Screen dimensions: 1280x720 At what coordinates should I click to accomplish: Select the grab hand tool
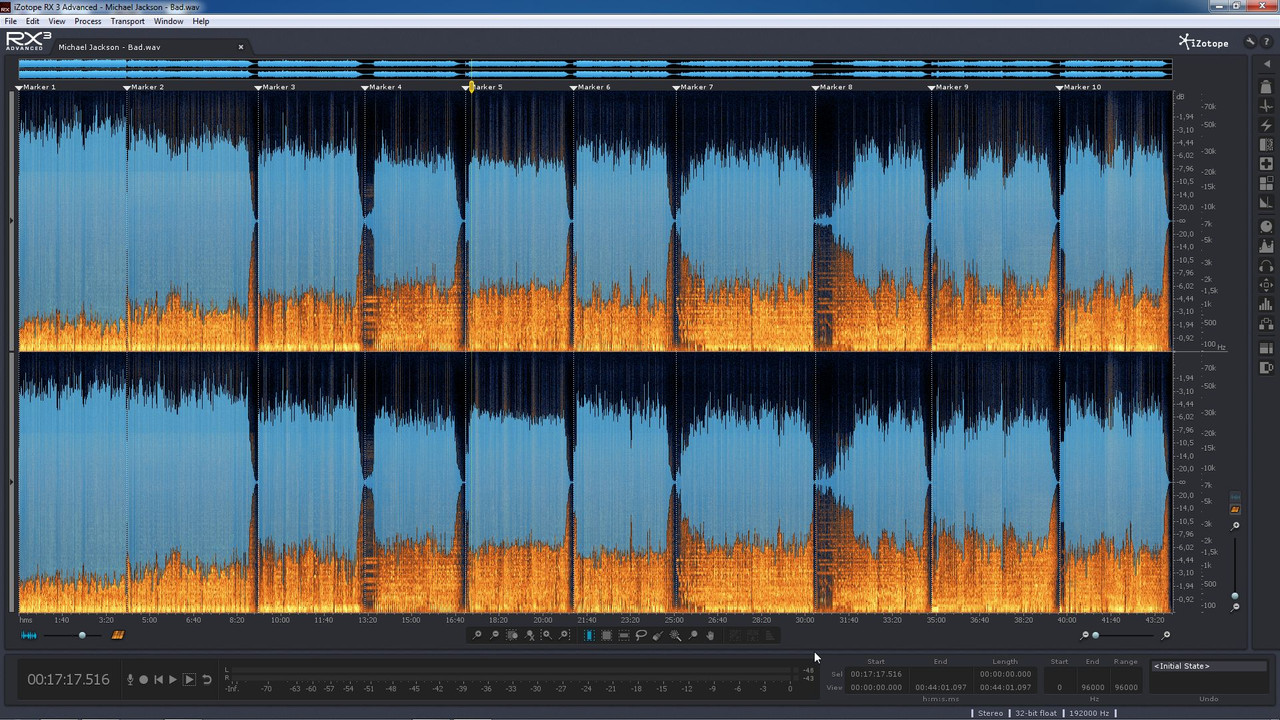pyautogui.click(x=710, y=635)
